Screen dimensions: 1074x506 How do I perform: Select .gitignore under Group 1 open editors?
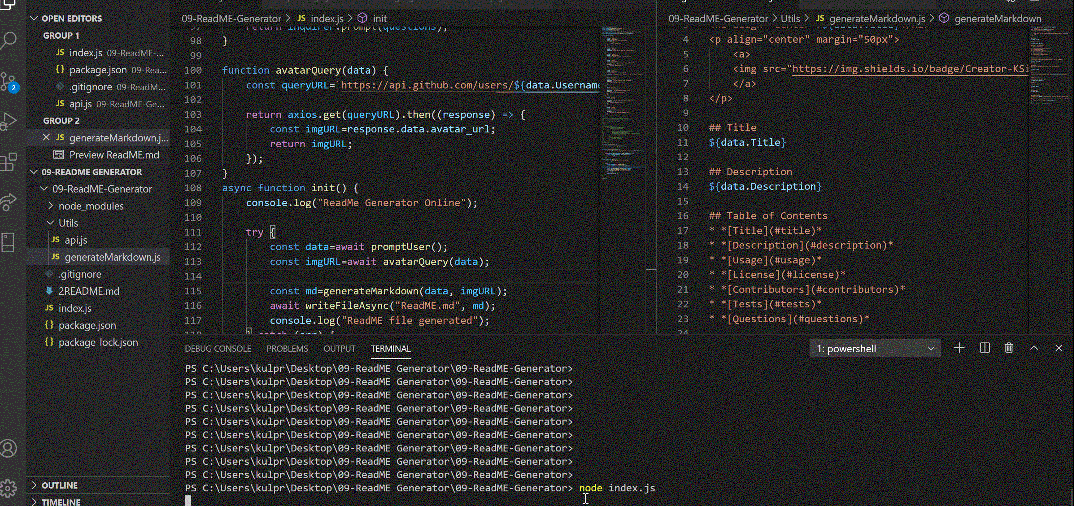(98, 87)
